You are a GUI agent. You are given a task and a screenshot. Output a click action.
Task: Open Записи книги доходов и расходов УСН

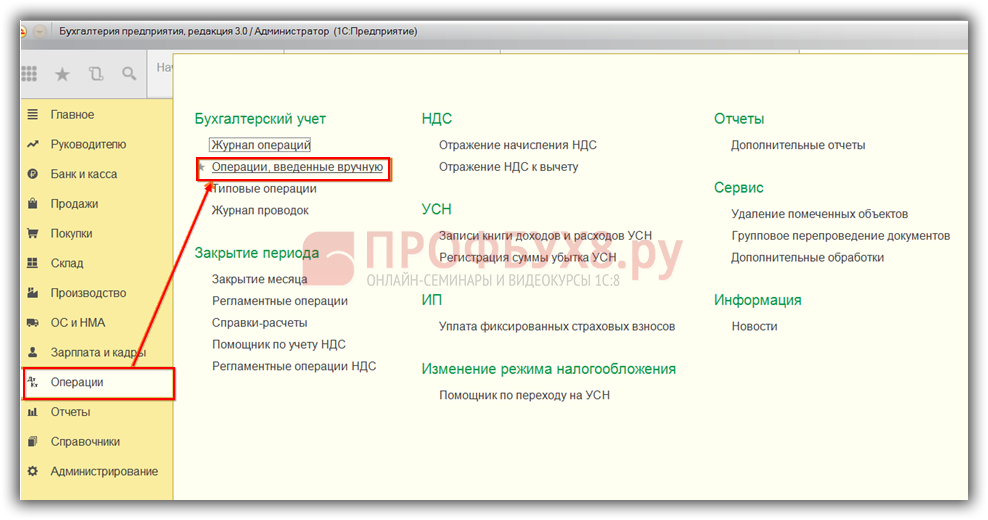[546, 236]
